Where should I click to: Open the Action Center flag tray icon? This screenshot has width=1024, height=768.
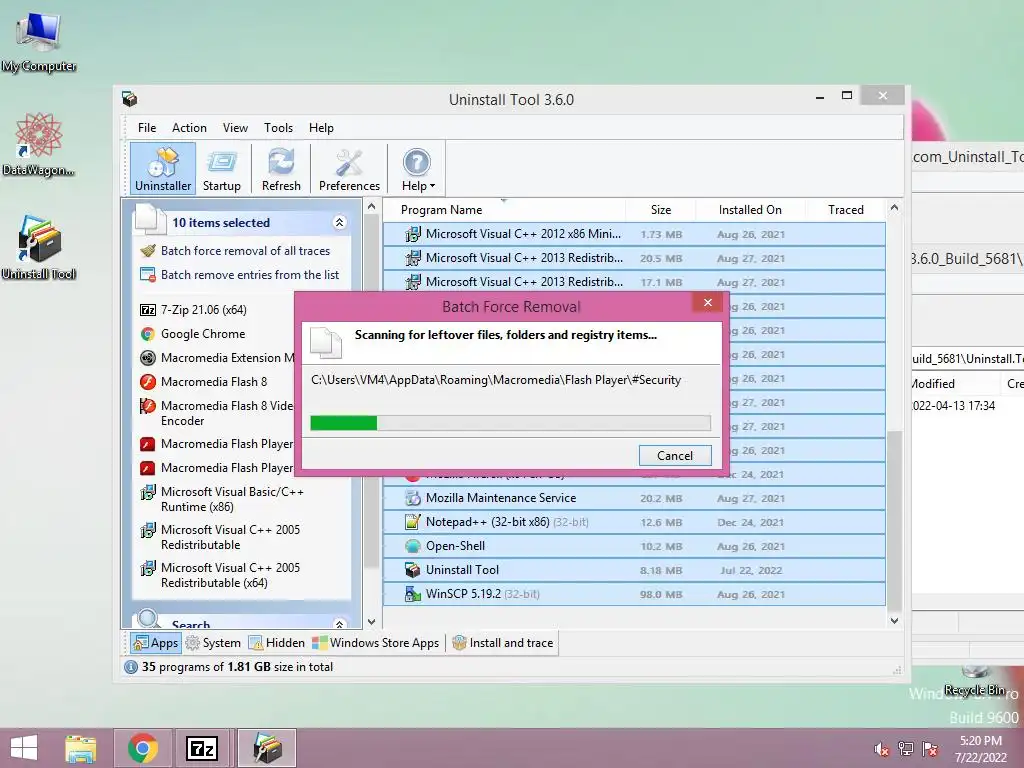[930, 749]
